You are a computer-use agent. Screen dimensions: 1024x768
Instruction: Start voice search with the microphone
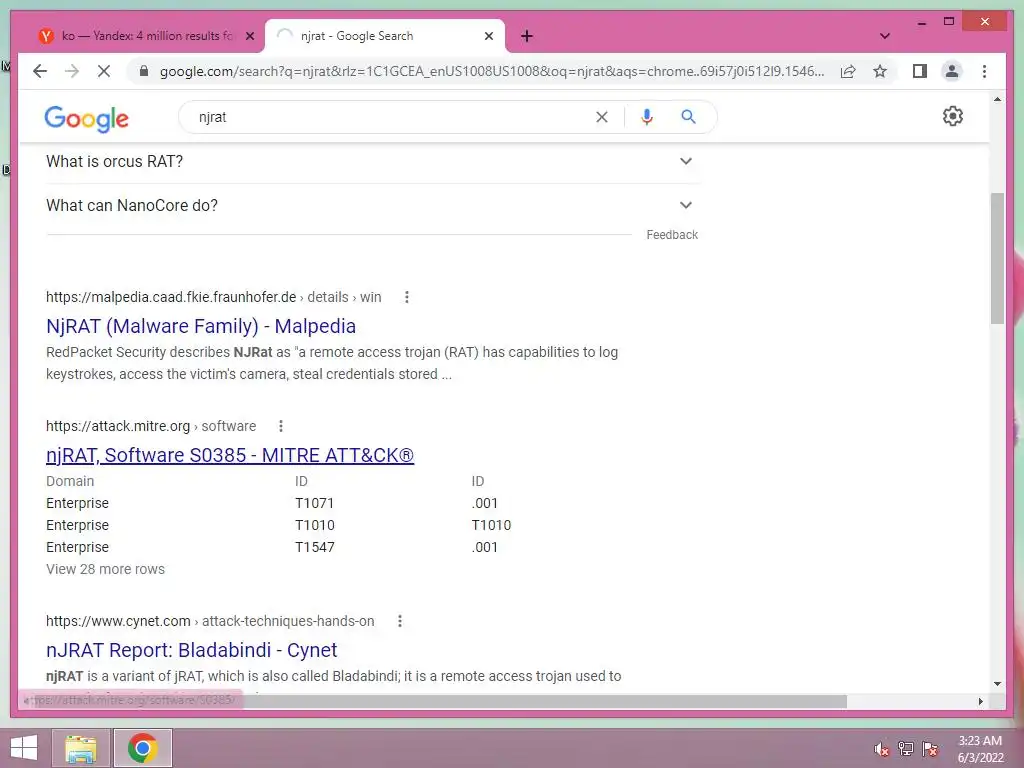[647, 117]
